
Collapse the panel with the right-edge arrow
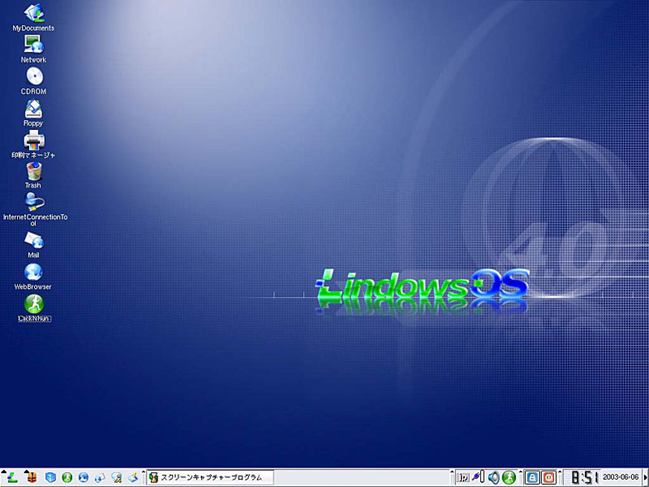[644, 478]
